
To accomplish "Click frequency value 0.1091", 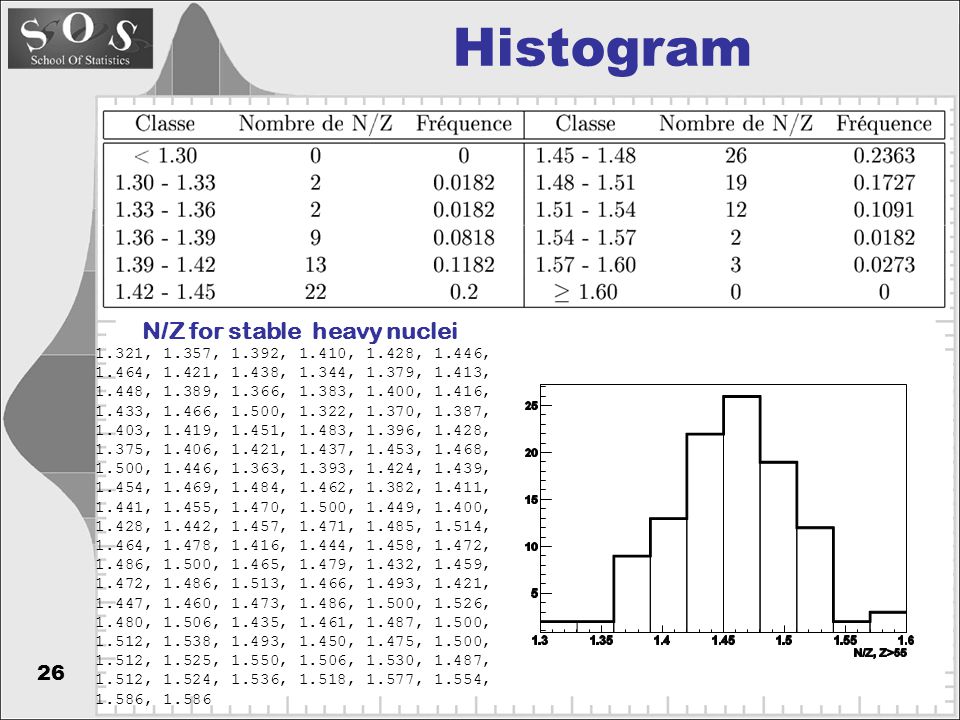I will pos(884,210).
